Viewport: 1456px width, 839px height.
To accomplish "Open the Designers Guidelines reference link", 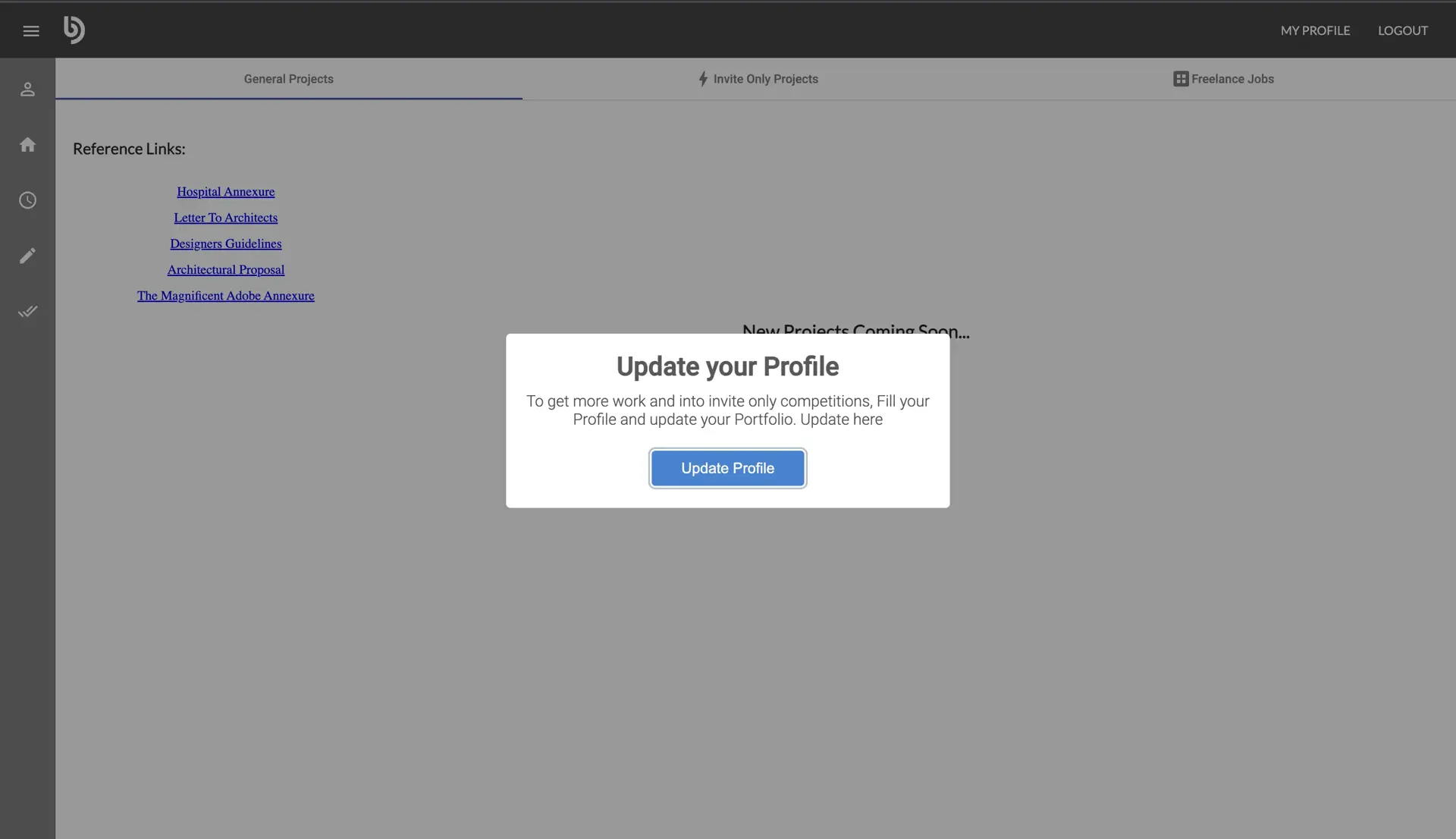I will click(225, 244).
